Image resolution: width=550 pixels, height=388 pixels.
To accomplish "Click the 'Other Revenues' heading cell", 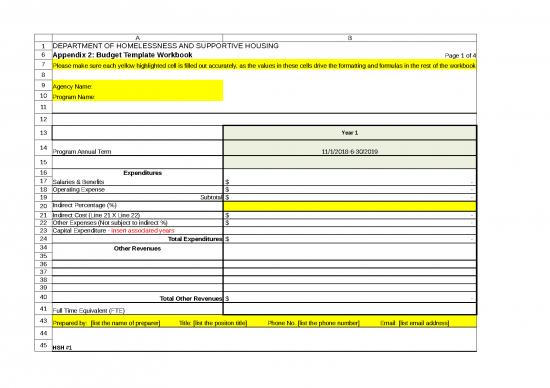I will (x=138, y=248).
